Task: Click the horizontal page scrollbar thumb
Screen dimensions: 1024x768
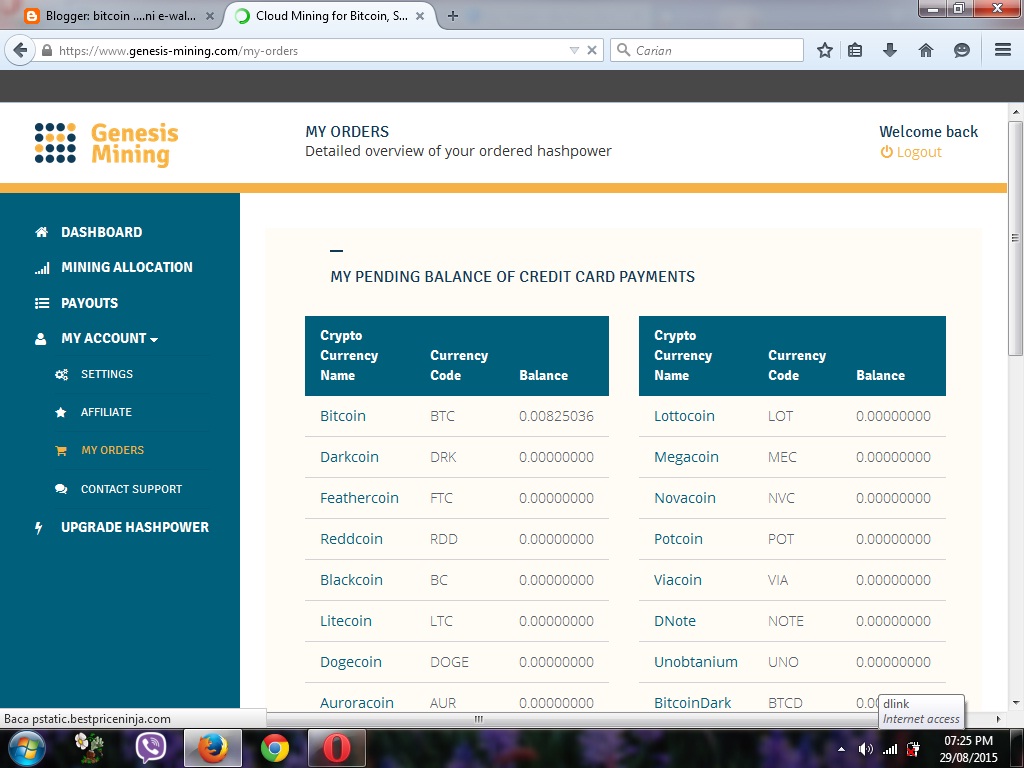Action: click(x=479, y=719)
